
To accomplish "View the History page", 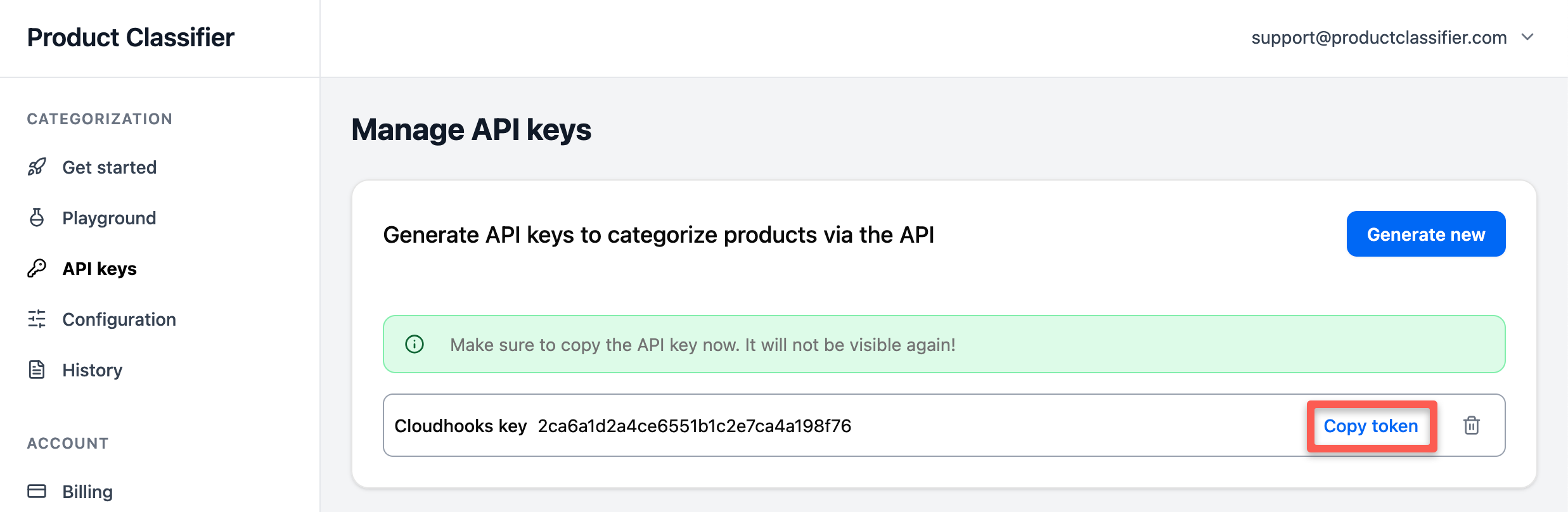I will (x=93, y=370).
